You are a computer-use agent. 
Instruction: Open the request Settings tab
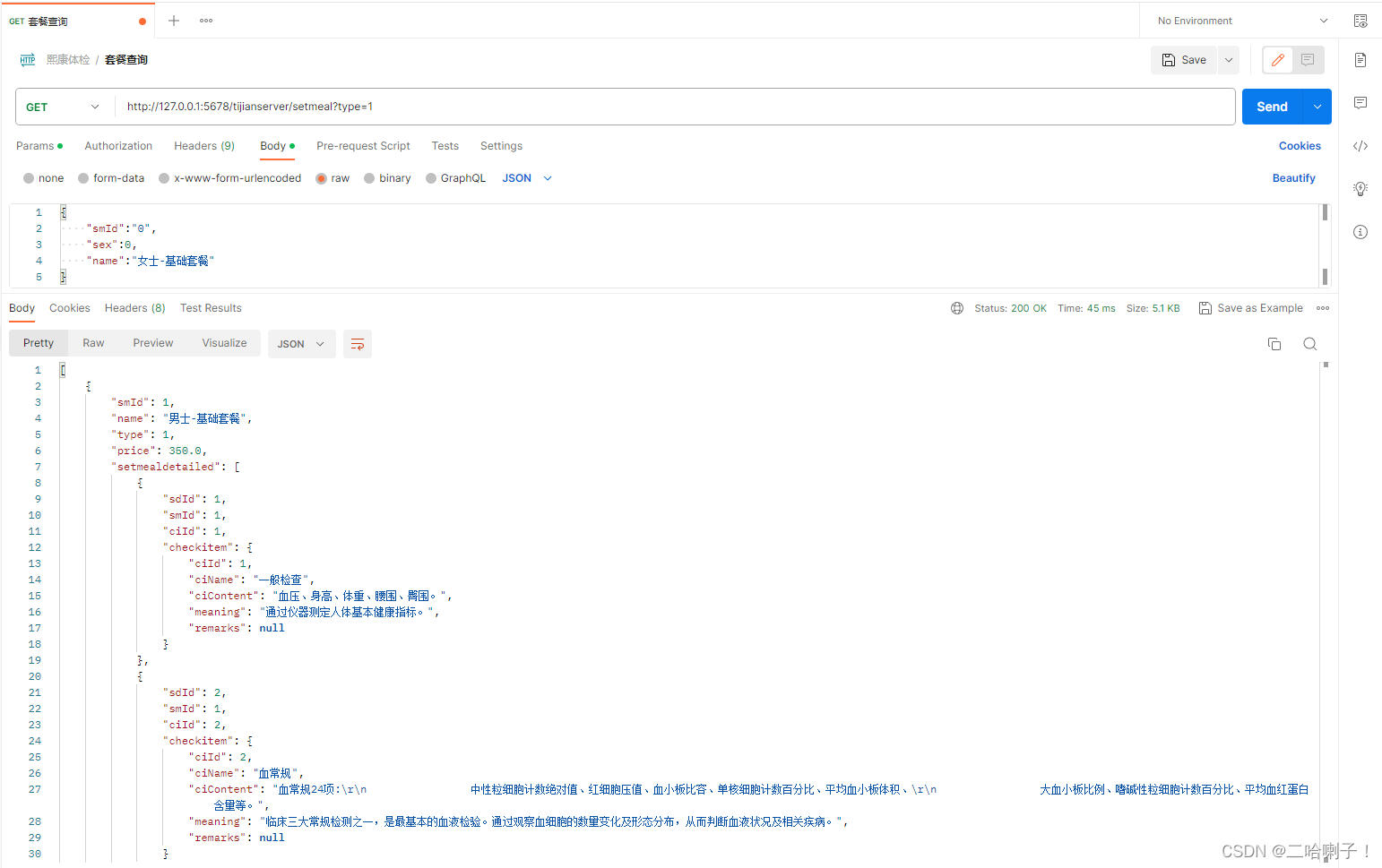click(x=501, y=146)
